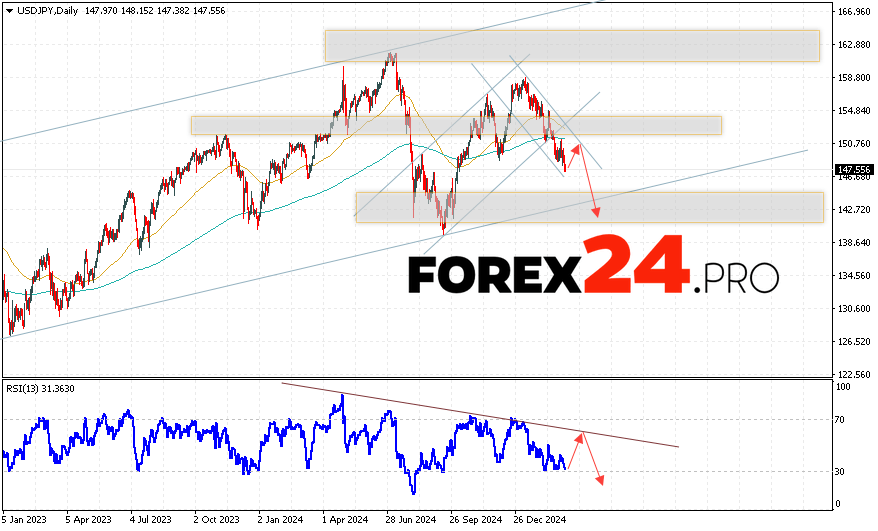Viewport: 878px width, 531px height.
Task: Click the RSI 70 level label
Action: click(844, 421)
